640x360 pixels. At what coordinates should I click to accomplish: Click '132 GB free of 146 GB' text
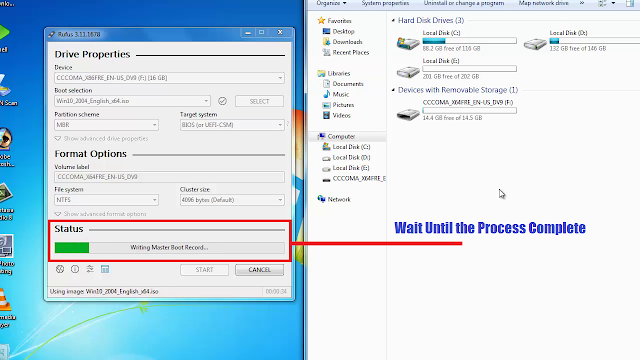[x=578, y=48]
